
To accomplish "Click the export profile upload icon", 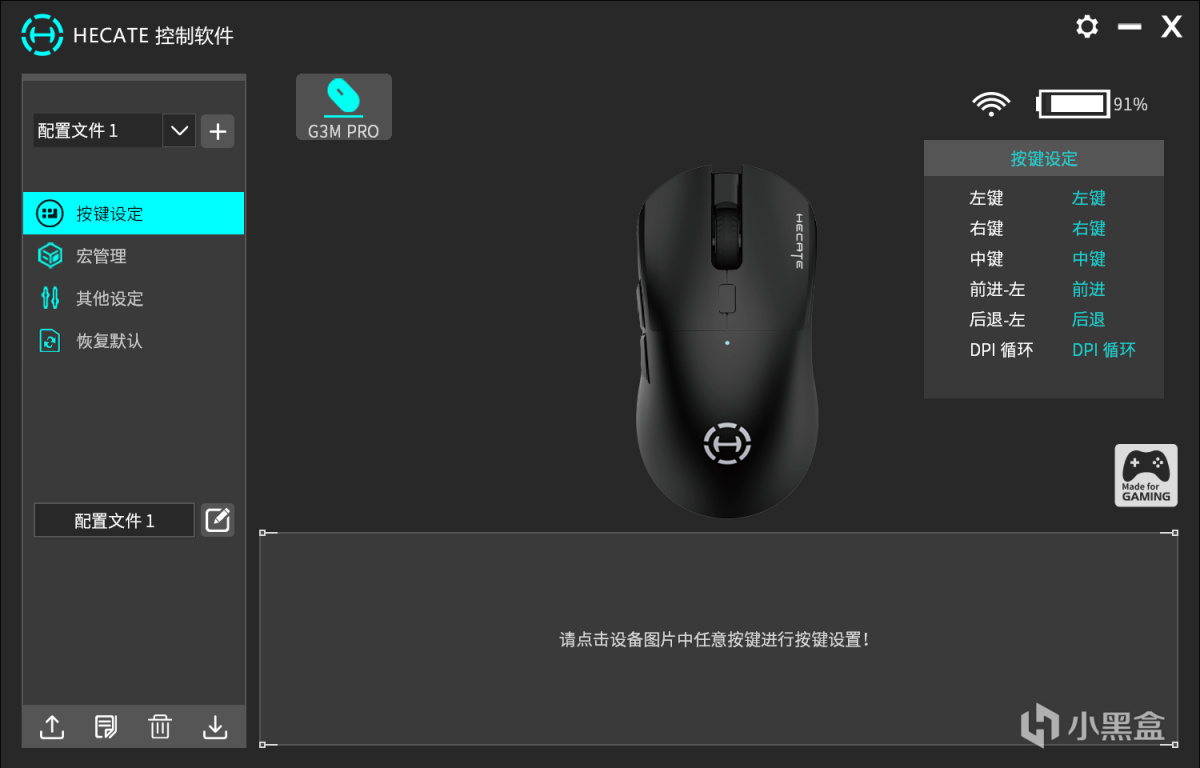I will pyautogui.click(x=52, y=727).
